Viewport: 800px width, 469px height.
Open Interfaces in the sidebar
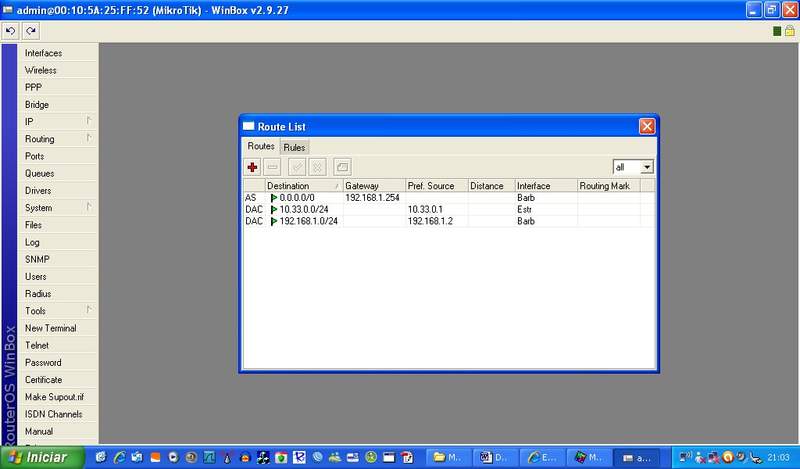tap(57, 53)
